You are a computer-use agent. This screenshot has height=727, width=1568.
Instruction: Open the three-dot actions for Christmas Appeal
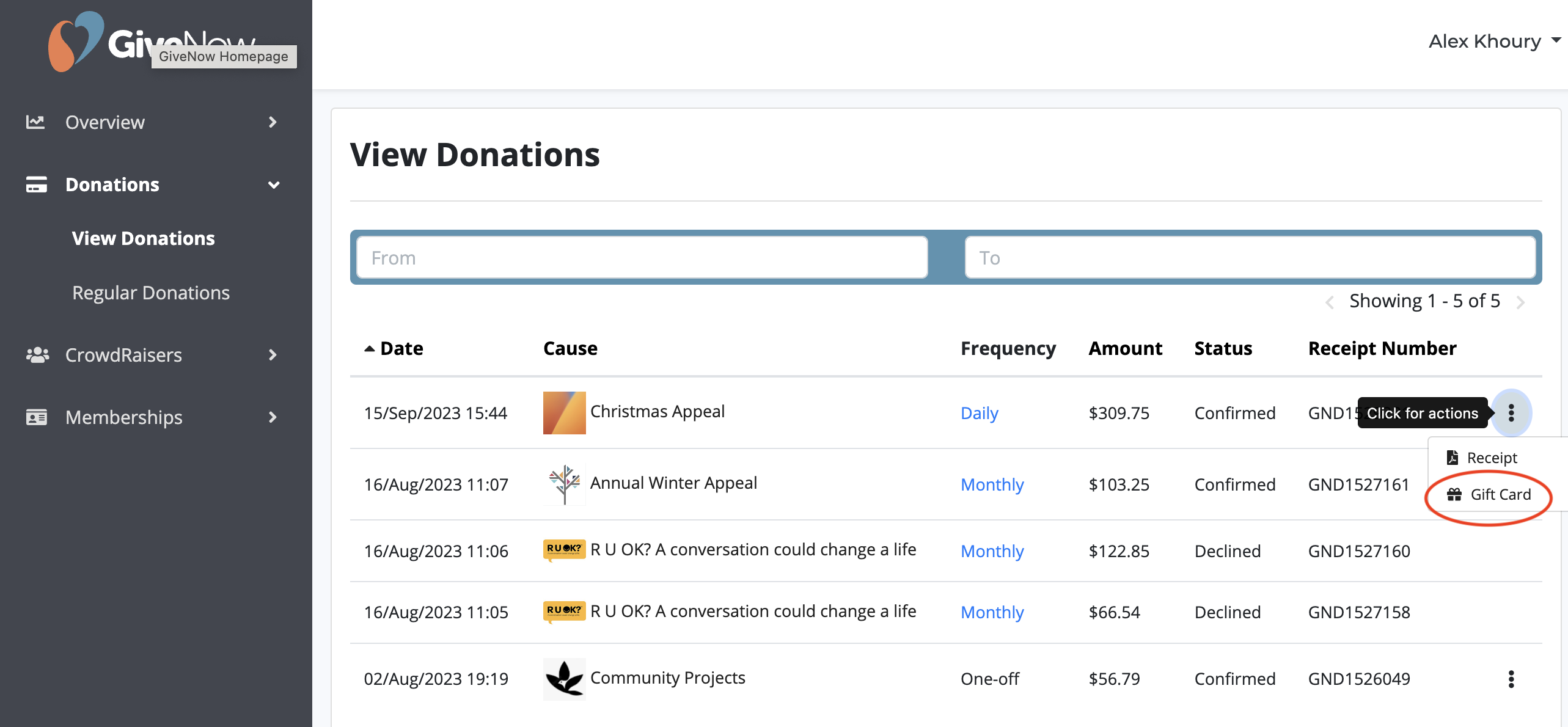click(x=1511, y=413)
